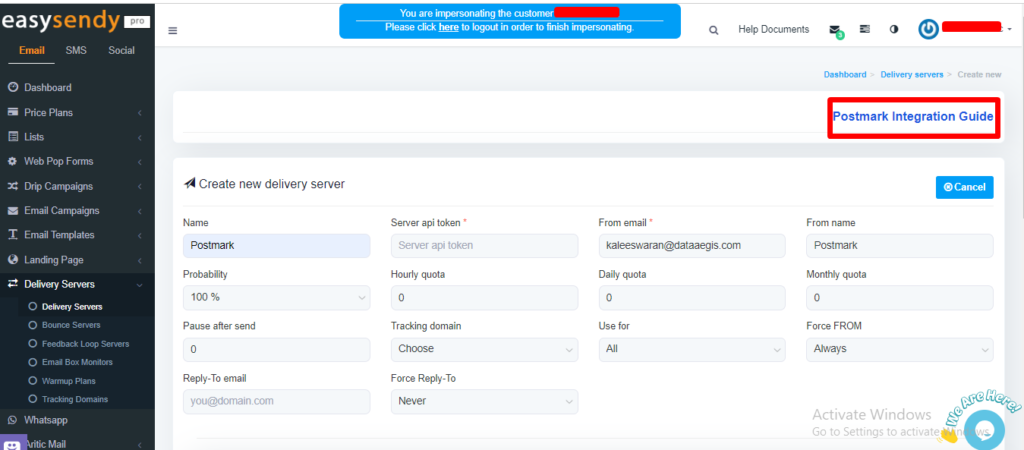
Task: Open the Postmark Integration Guide link
Action: (912, 117)
